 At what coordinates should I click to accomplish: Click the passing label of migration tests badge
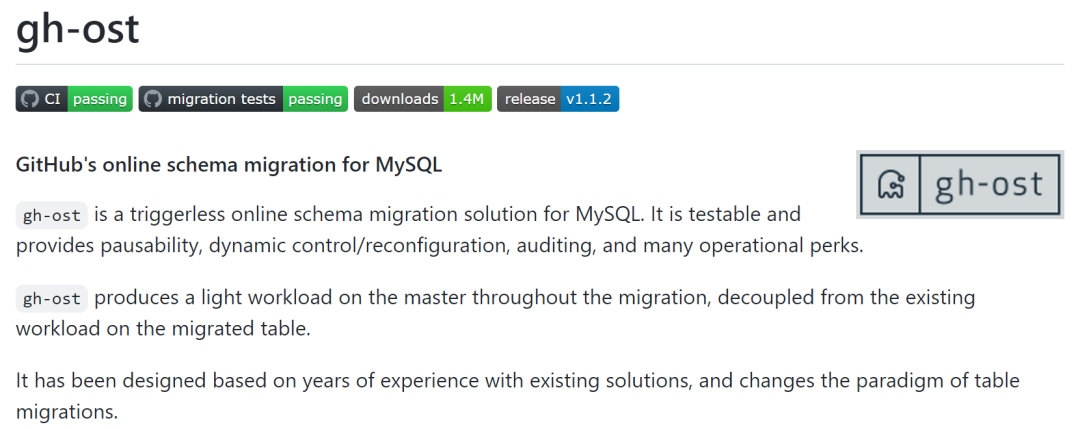tap(315, 99)
